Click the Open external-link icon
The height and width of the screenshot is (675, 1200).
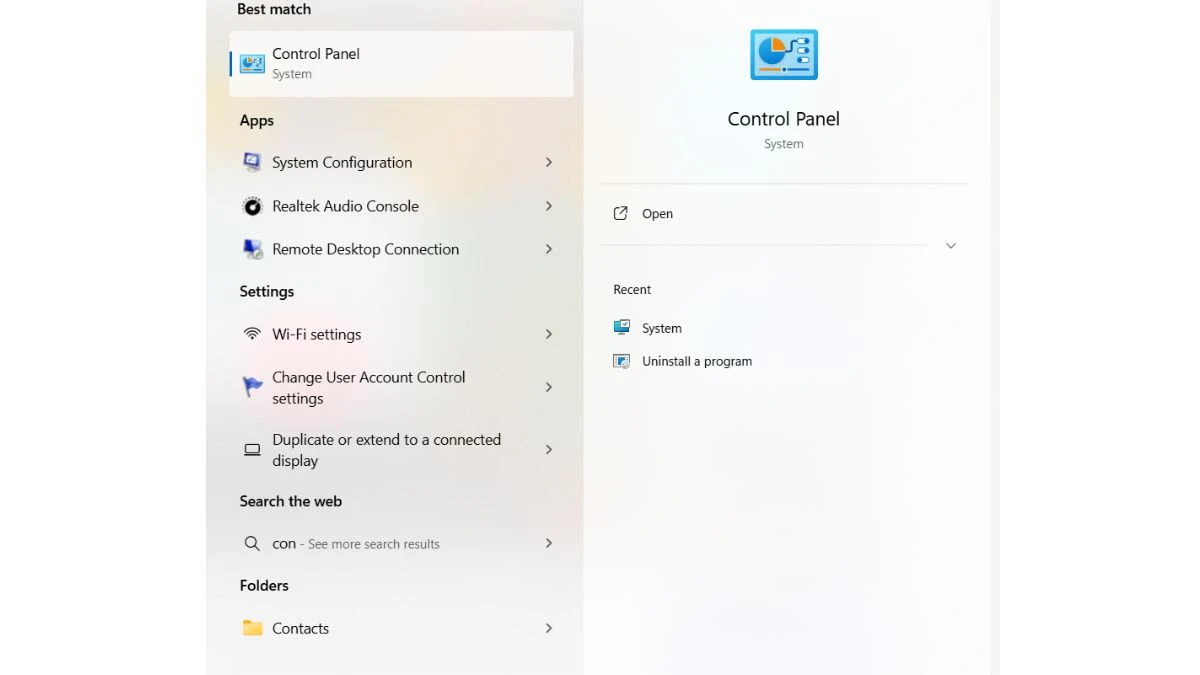click(620, 213)
